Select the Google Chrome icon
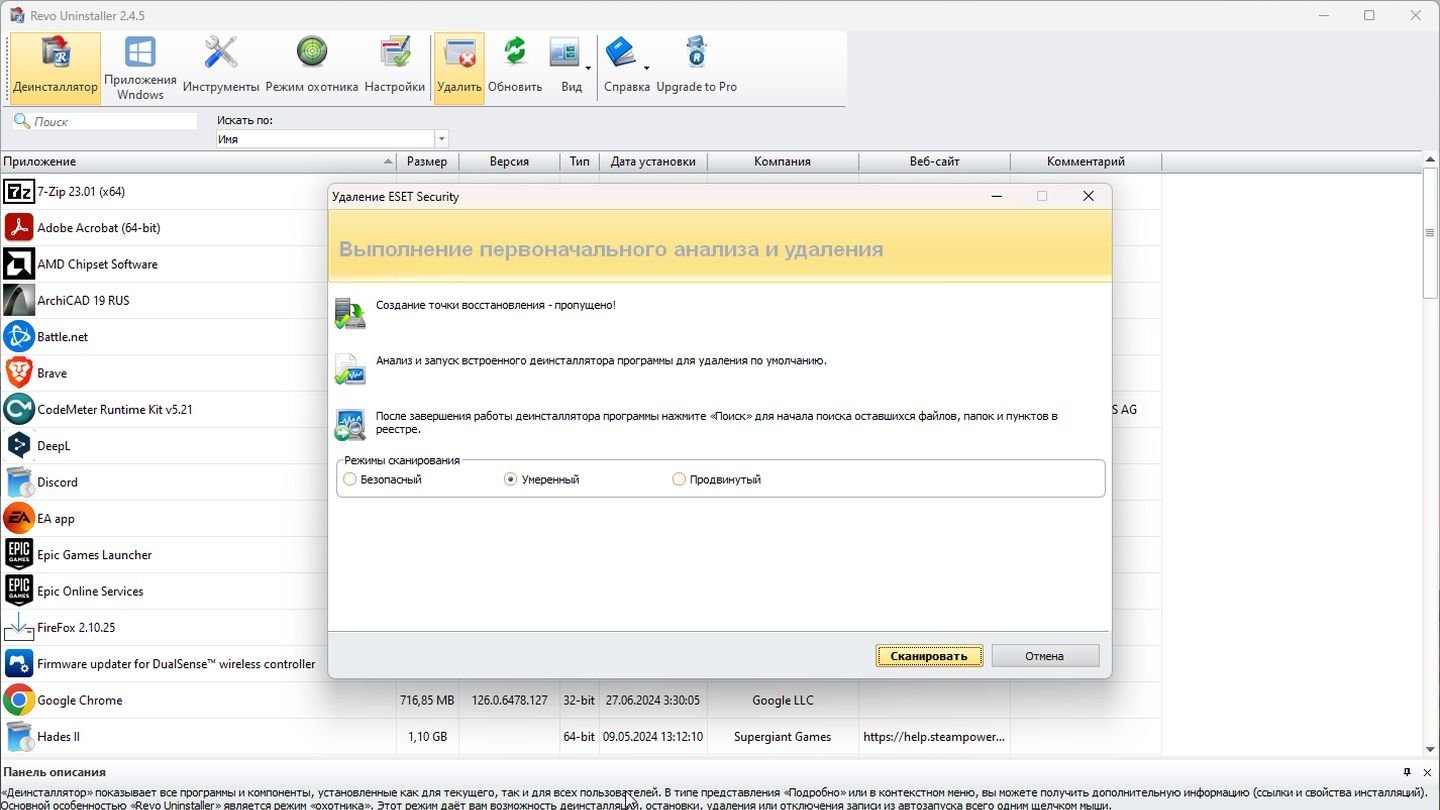 (18, 700)
